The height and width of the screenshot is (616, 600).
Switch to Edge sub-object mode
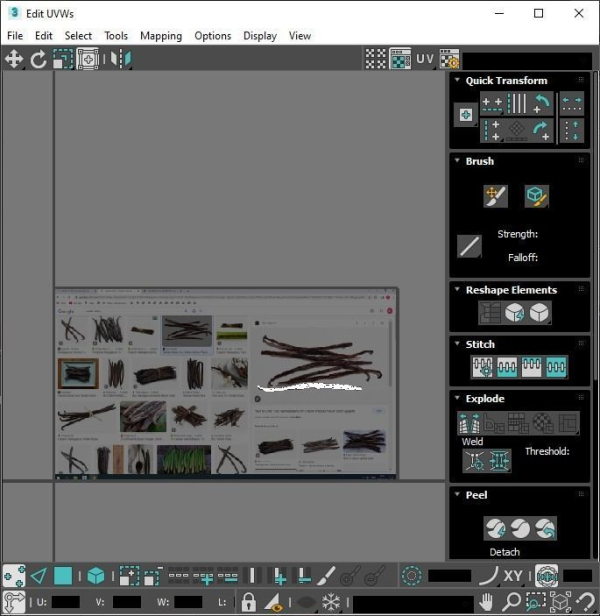tap(39, 576)
